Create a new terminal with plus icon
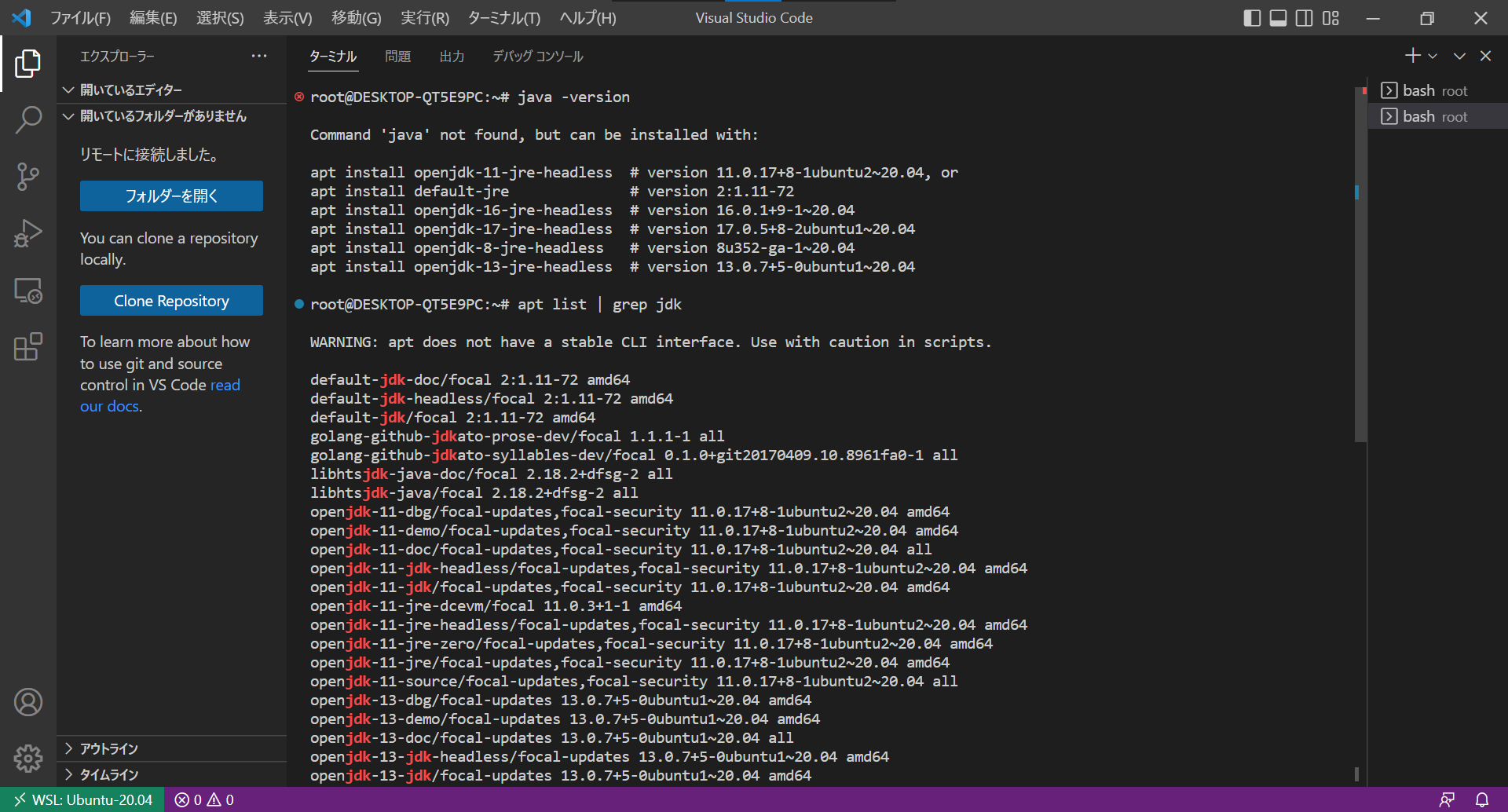1508x812 pixels. (x=1412, y=56)
